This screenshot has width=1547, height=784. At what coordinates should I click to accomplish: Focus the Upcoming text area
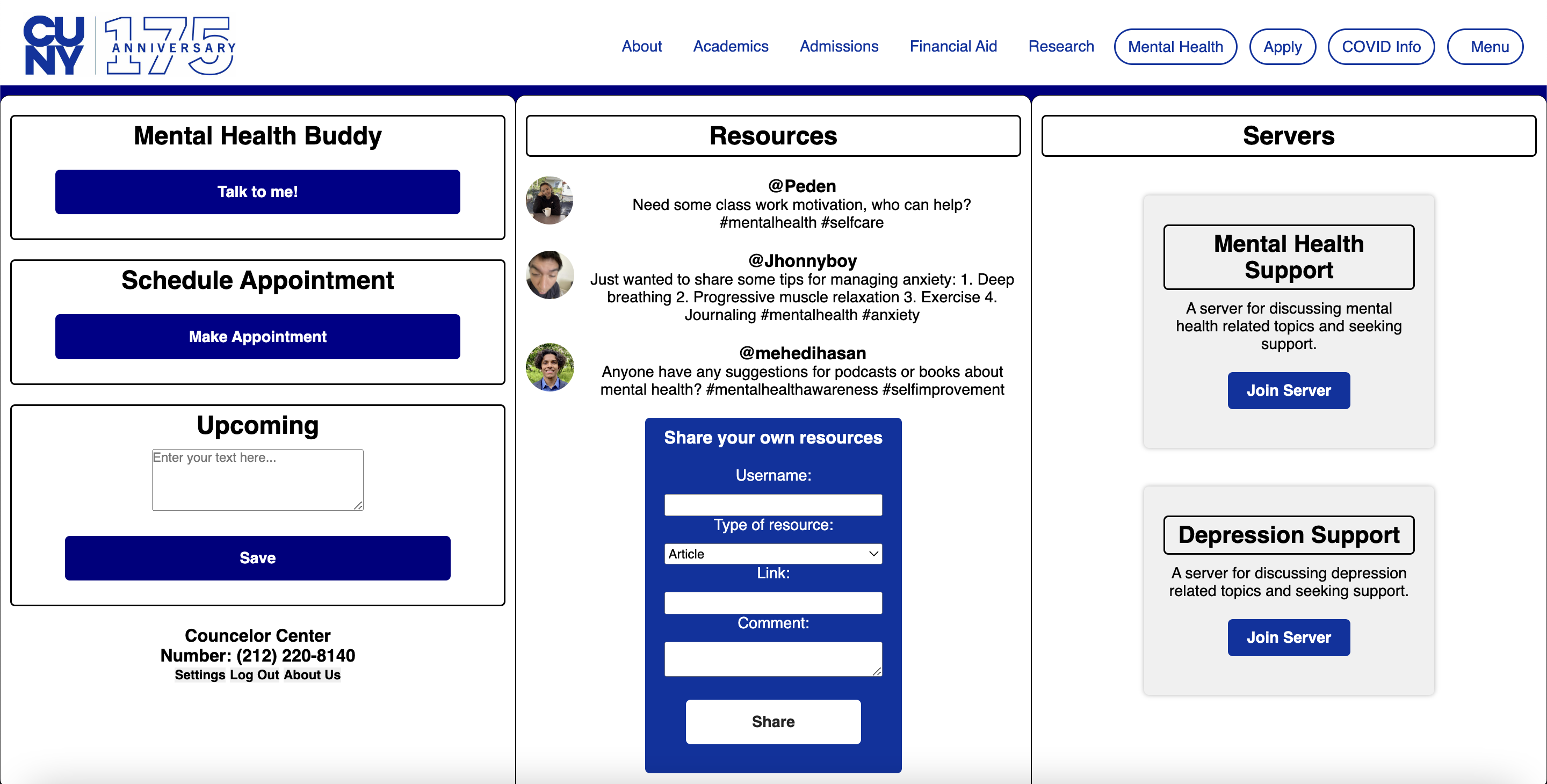258,480
